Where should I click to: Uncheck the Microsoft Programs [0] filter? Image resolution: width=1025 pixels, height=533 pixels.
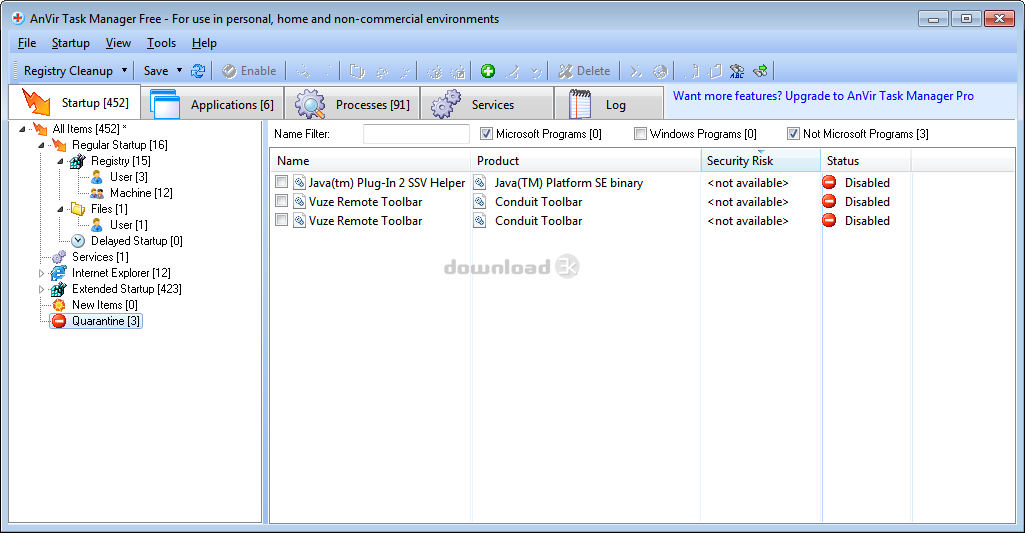point(486,133)
